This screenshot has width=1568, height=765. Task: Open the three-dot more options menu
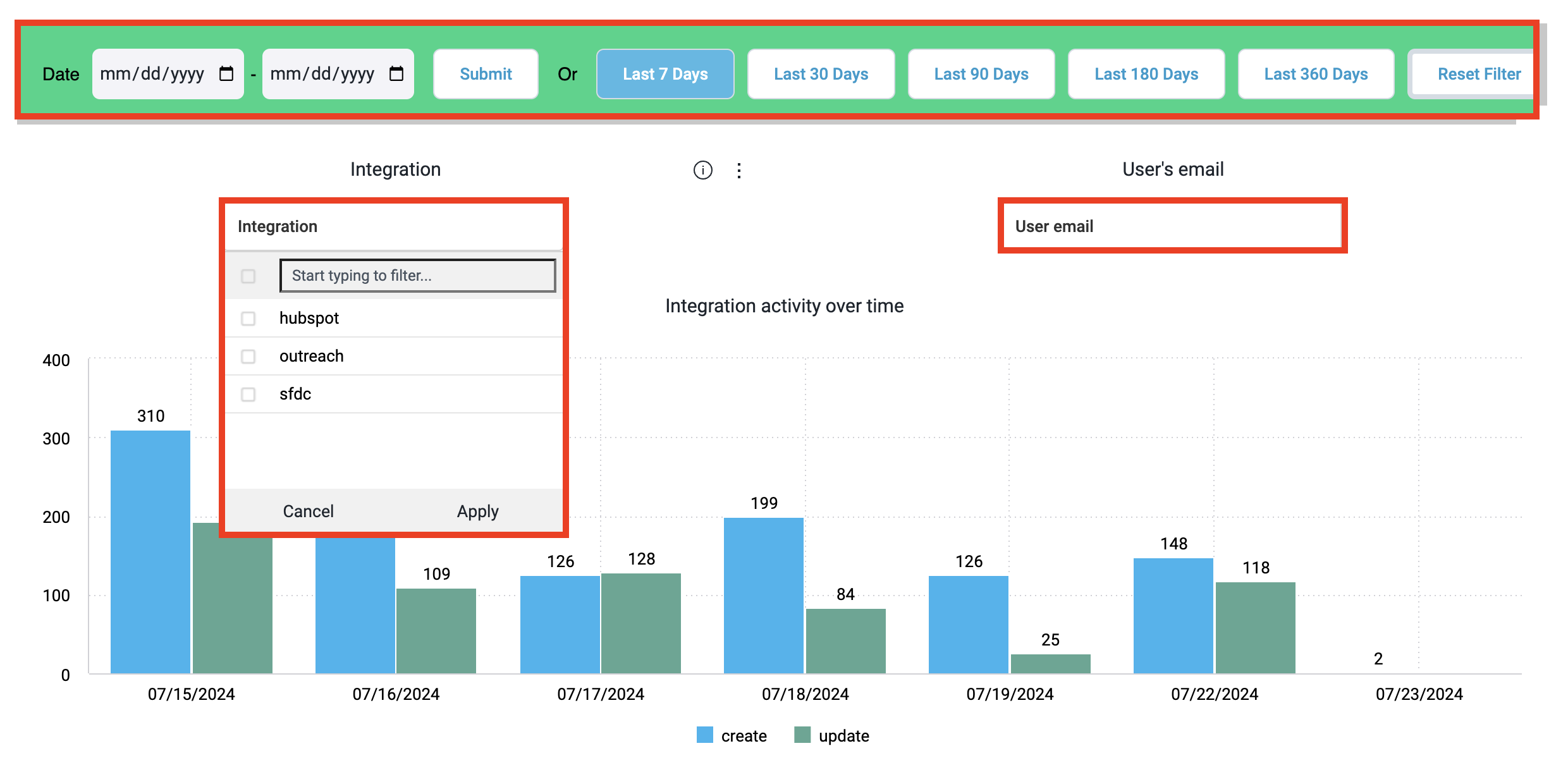[739, 170]
